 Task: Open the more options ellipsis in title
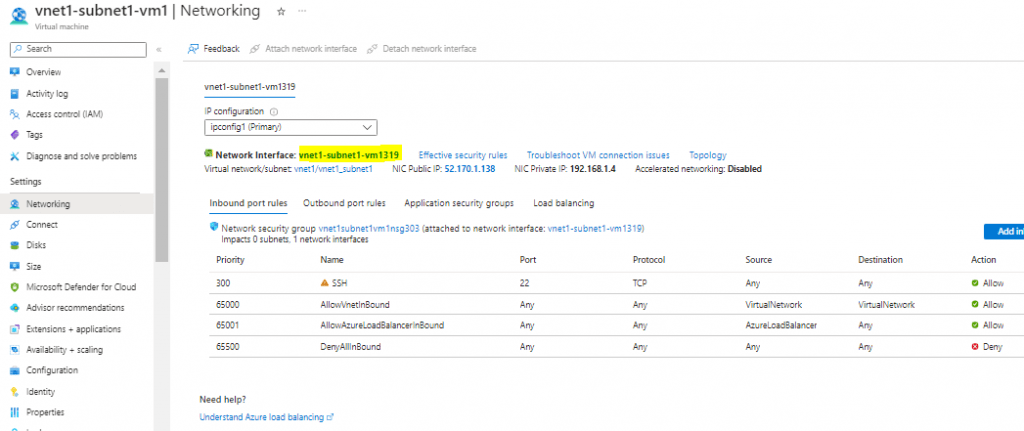click(x=303, y=11)
